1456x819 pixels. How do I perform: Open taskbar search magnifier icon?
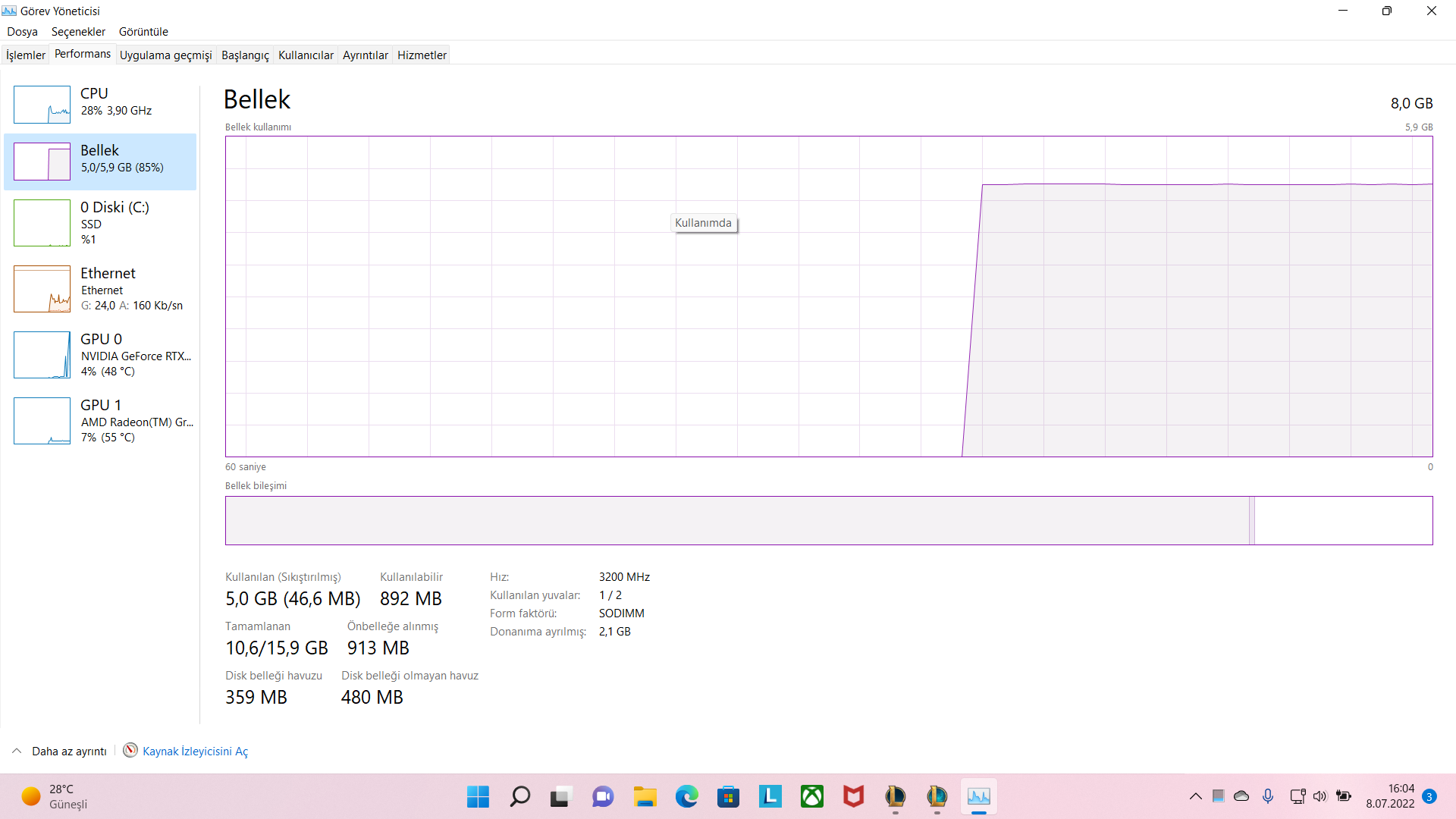pos(519,796)
